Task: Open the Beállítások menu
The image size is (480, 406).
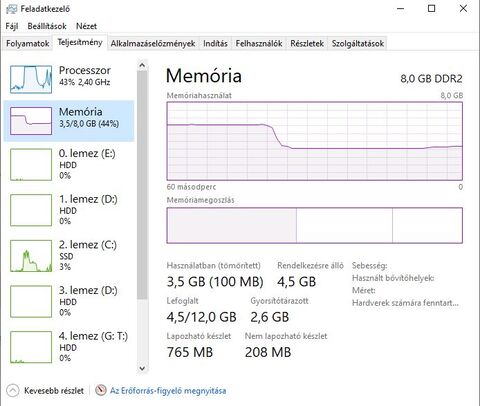Action: click(47, 26)
